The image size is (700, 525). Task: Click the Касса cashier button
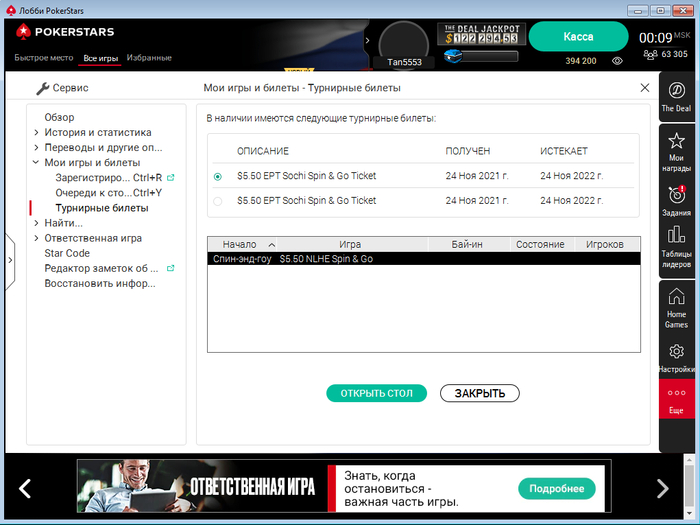[x=578, y=37]
